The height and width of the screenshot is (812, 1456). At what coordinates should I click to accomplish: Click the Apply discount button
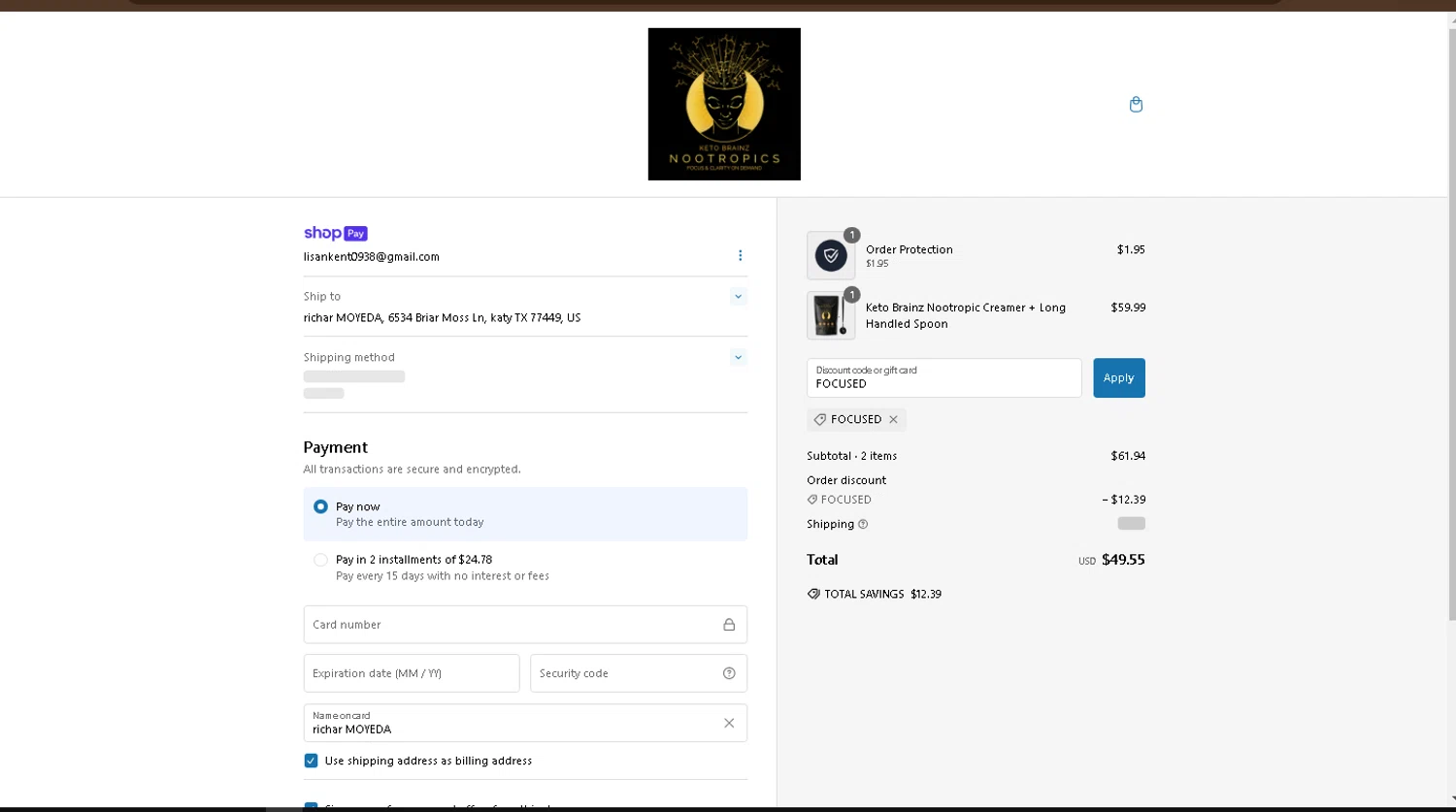1119,377
